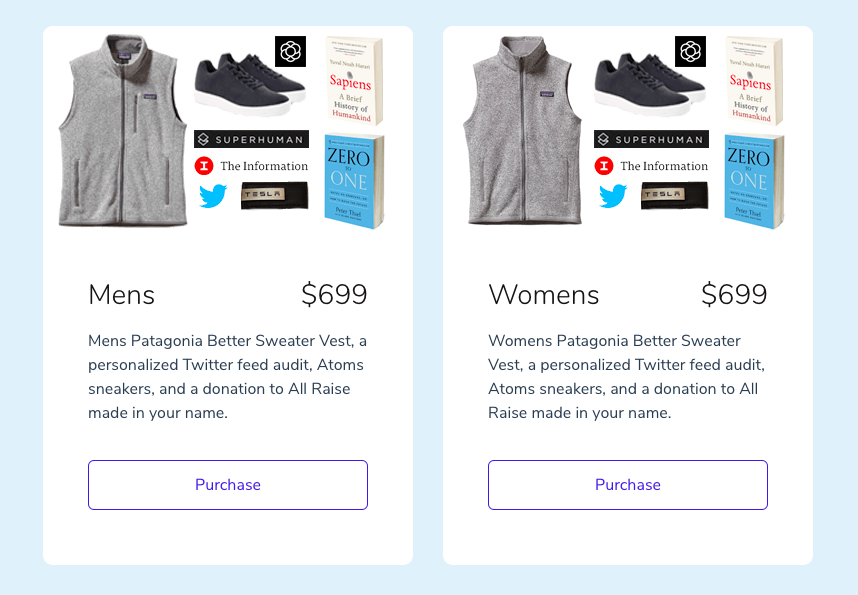Select the Mens gray sweater vest image
Image resolution: width=858 pixels, height=595 pixels.
124,130
